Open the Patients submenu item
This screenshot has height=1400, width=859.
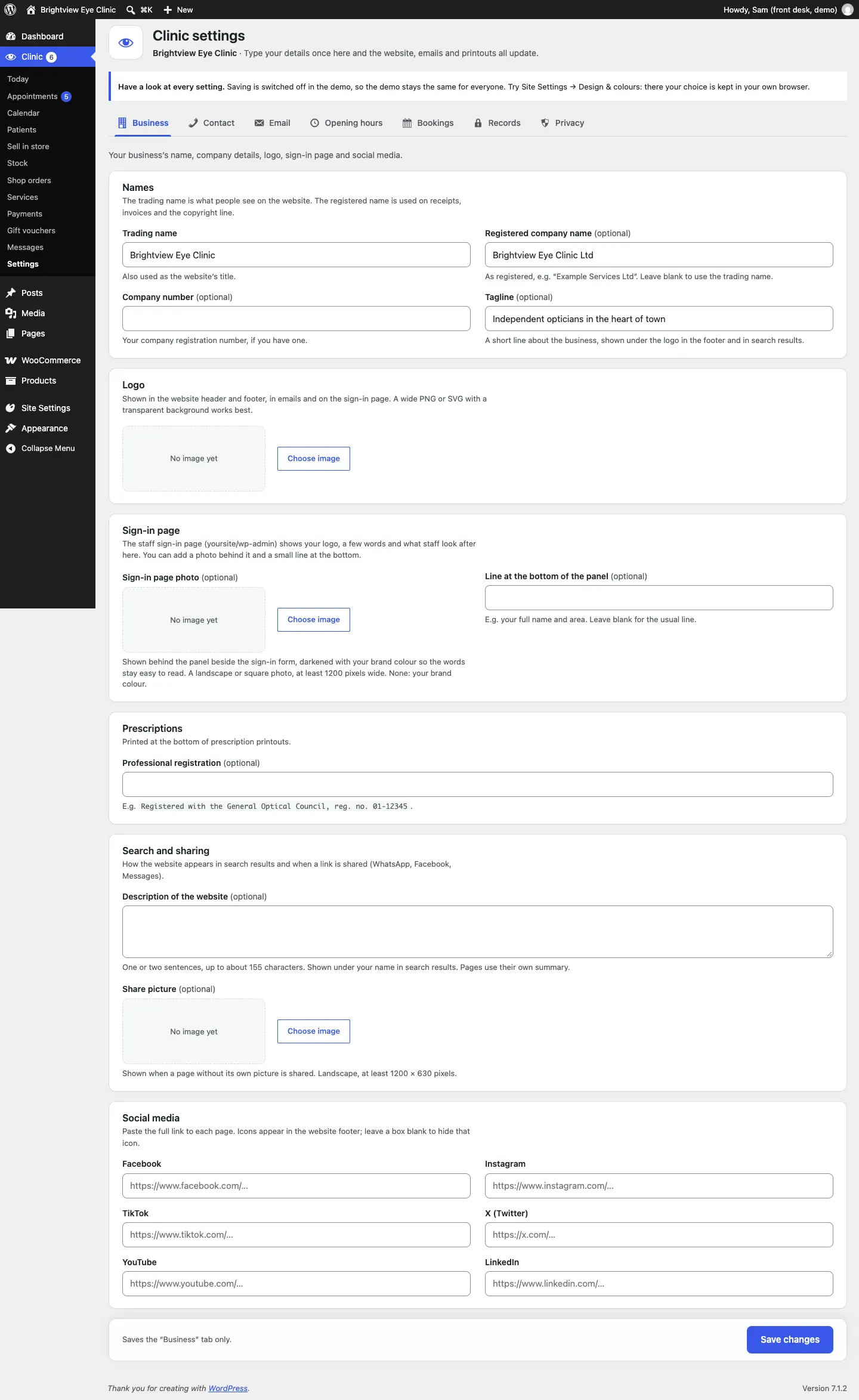click(x=21, y=129)
